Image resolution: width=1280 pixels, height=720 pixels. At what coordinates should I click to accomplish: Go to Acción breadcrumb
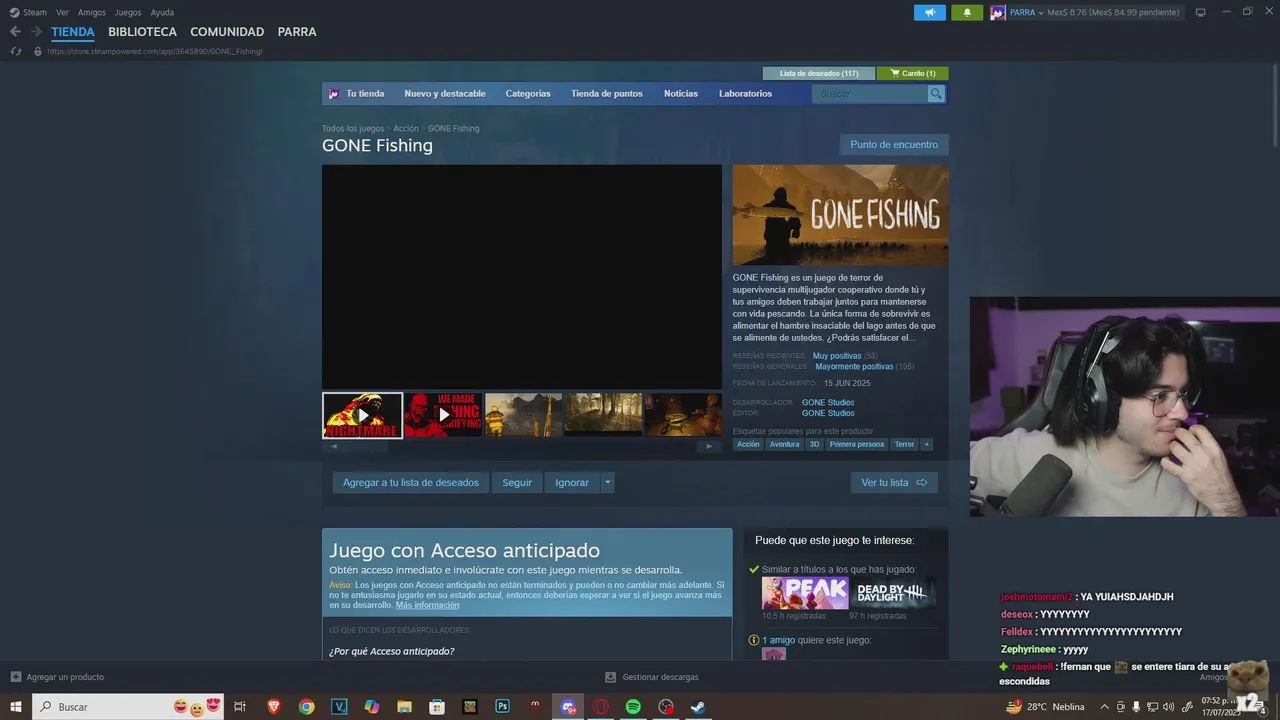click(406, 128)
